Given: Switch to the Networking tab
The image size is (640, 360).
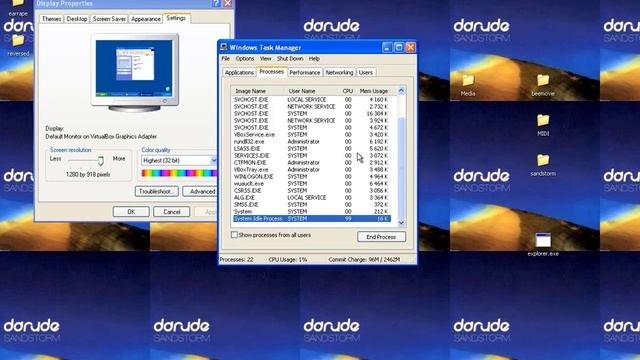Looking at the screenshot, I should pos(339,72).
